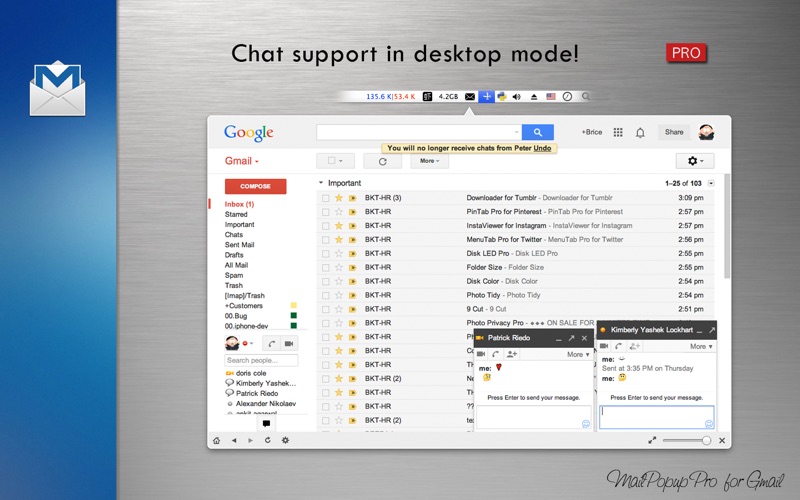Open the Google apps grid

tap(618, 132)
